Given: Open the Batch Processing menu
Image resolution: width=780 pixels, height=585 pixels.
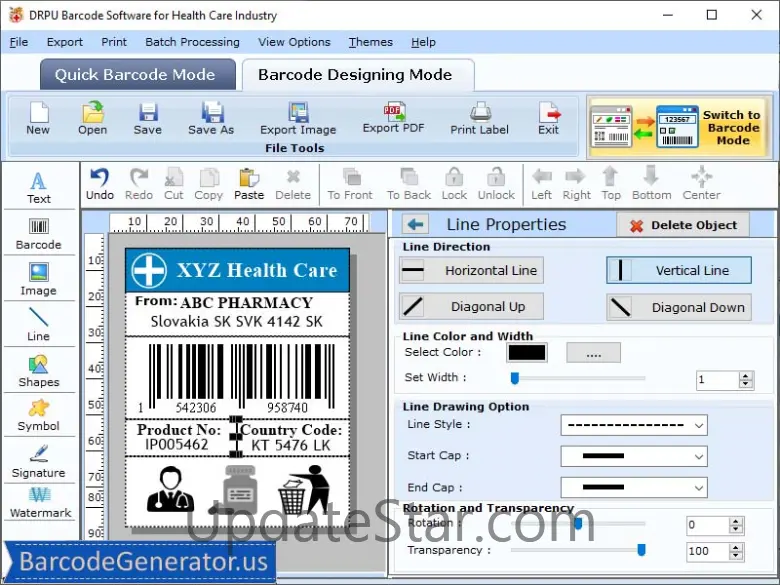Looking at the screenshot, I should [x=193, y=42].
